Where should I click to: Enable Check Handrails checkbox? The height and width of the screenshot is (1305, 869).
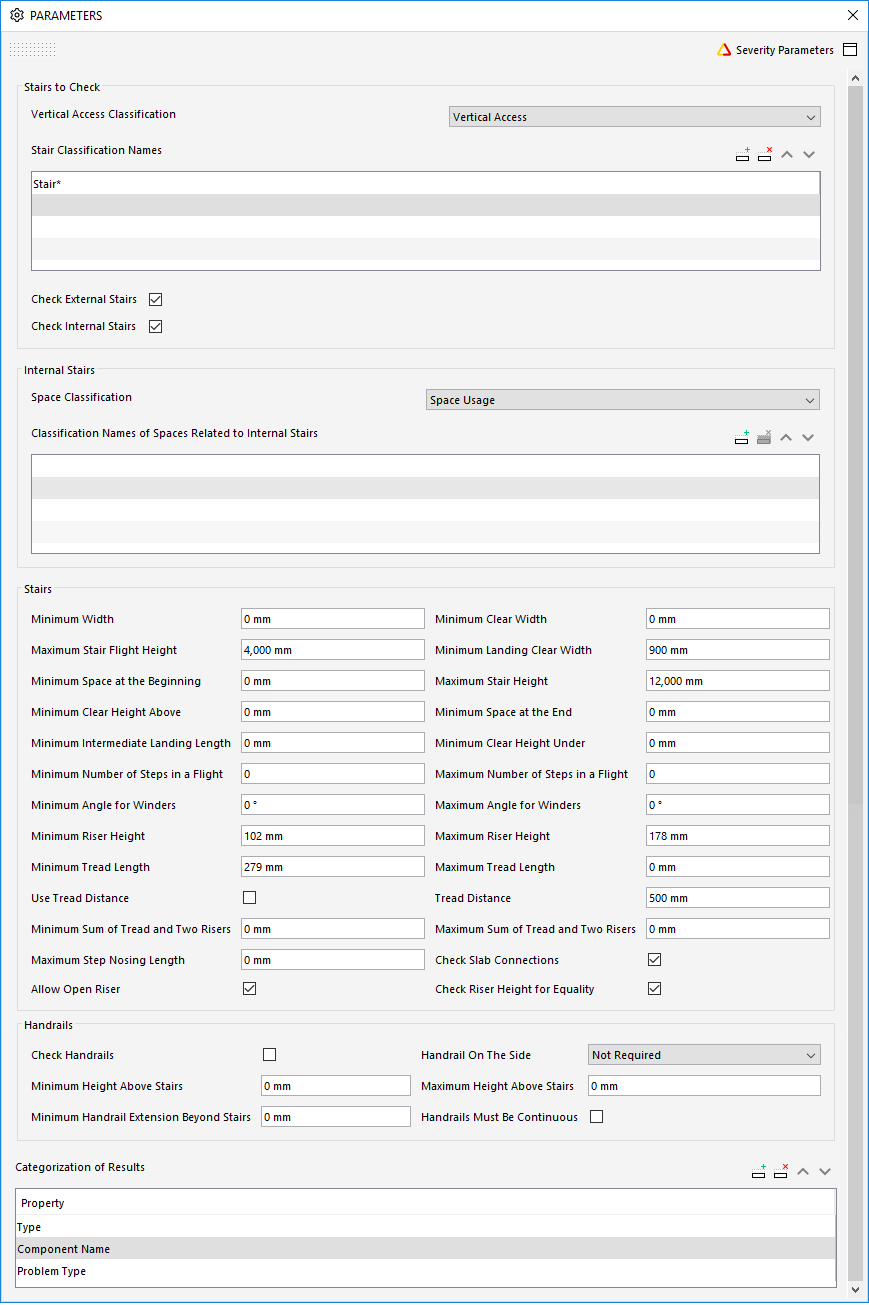coord(269,1055)
